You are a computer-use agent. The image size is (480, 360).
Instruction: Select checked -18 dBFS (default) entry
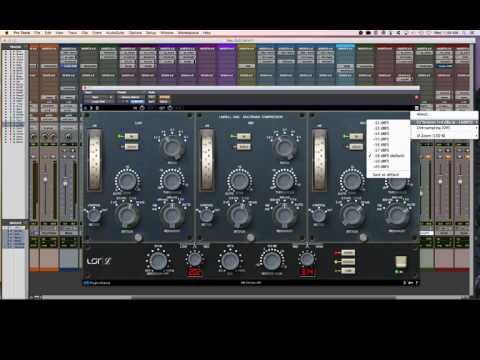point(389,156)
